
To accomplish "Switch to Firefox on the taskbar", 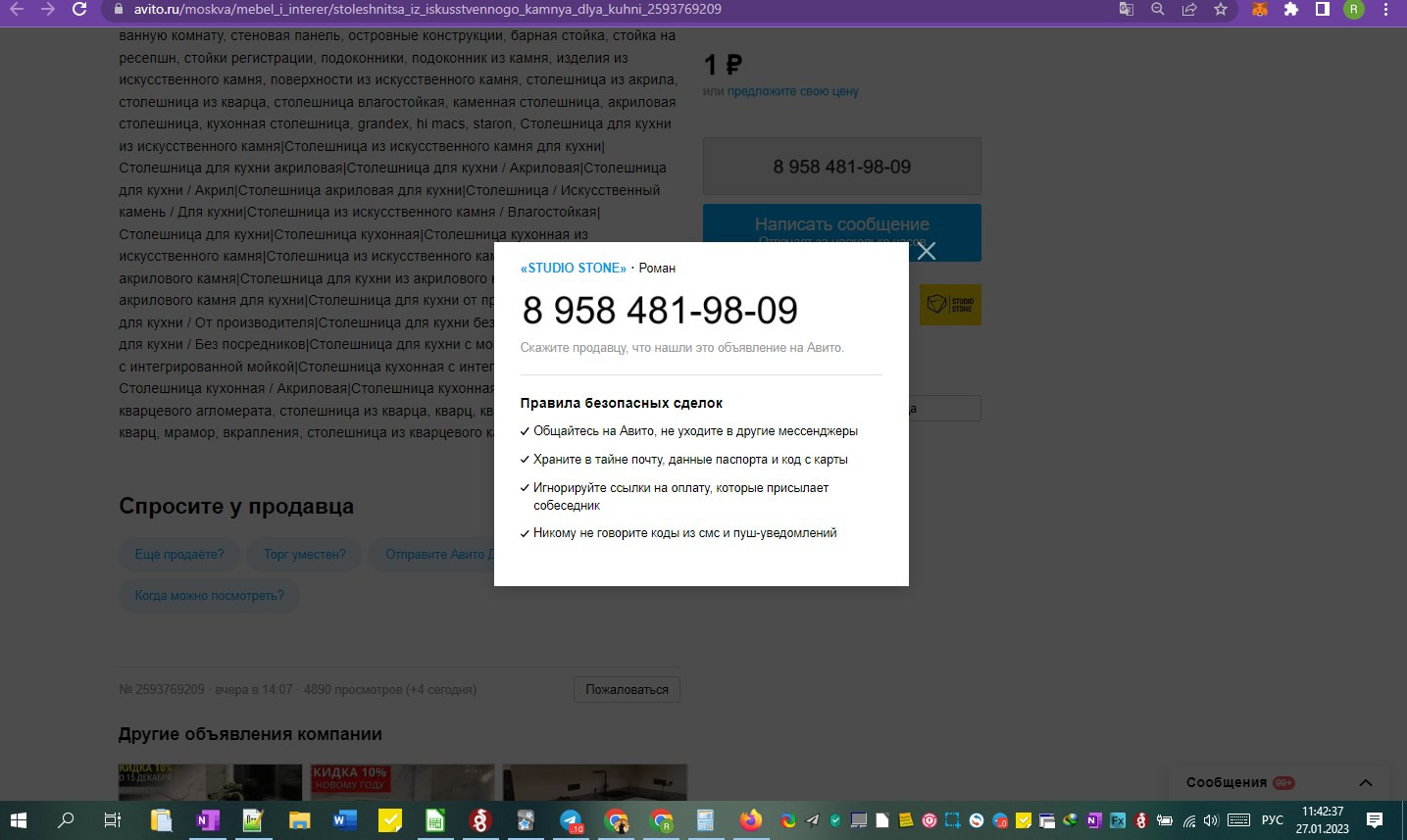I will coord(751,820).
